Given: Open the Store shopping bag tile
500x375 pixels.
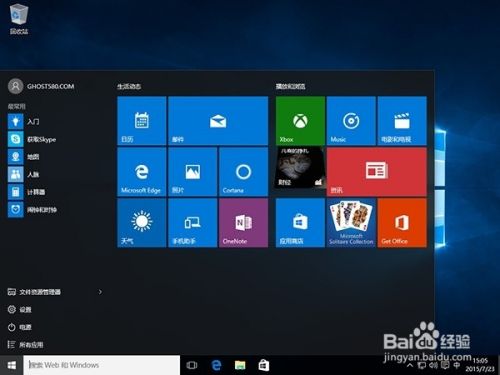Looking at the screenshot, I should pyautogui.click(x=300, y=223).
